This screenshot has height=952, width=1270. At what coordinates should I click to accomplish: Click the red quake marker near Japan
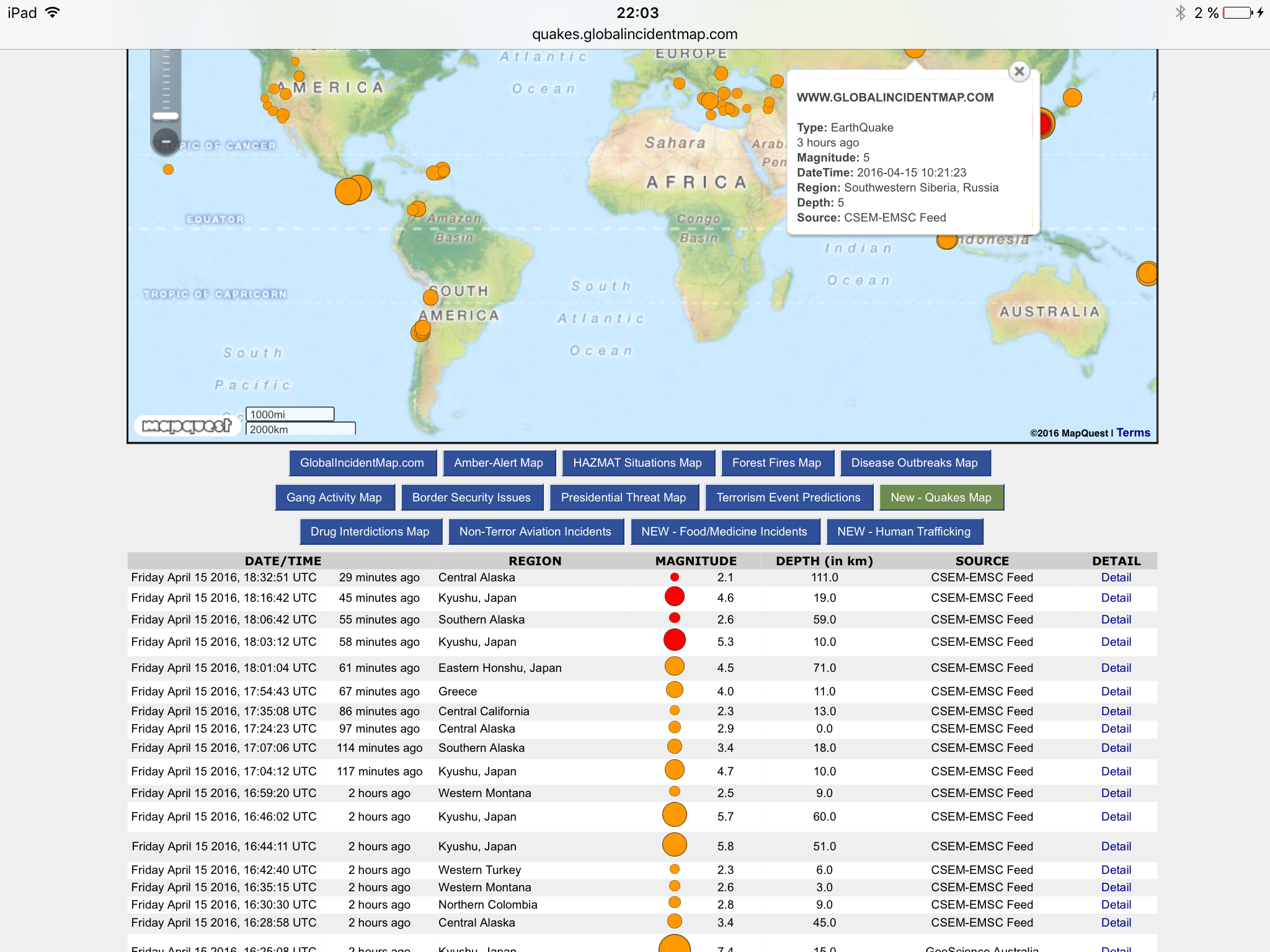coord(1043,123)
